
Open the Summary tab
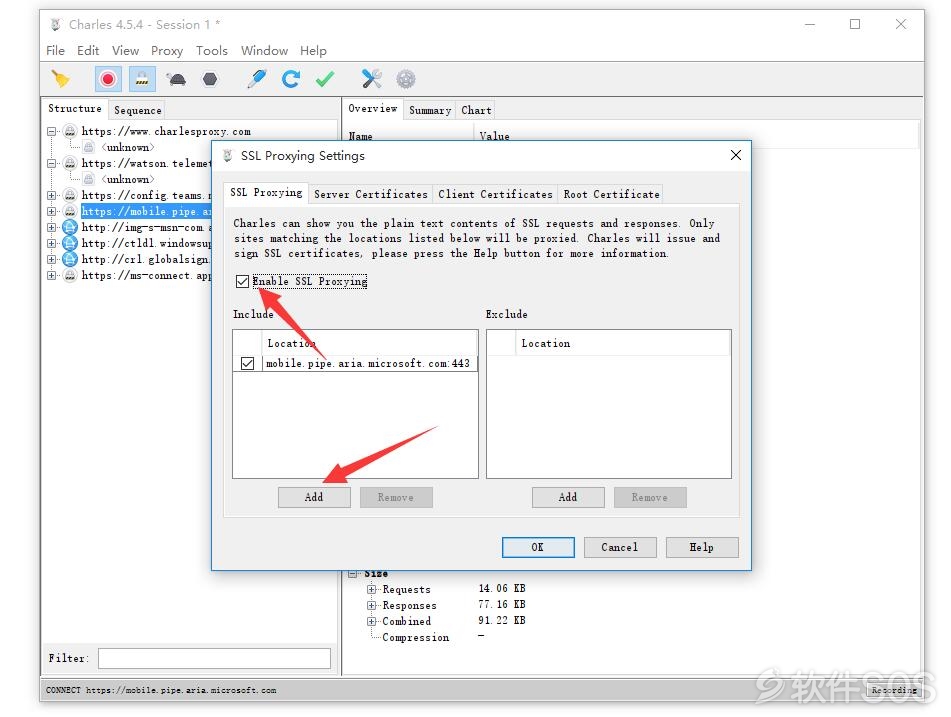(x=430, y=110)
